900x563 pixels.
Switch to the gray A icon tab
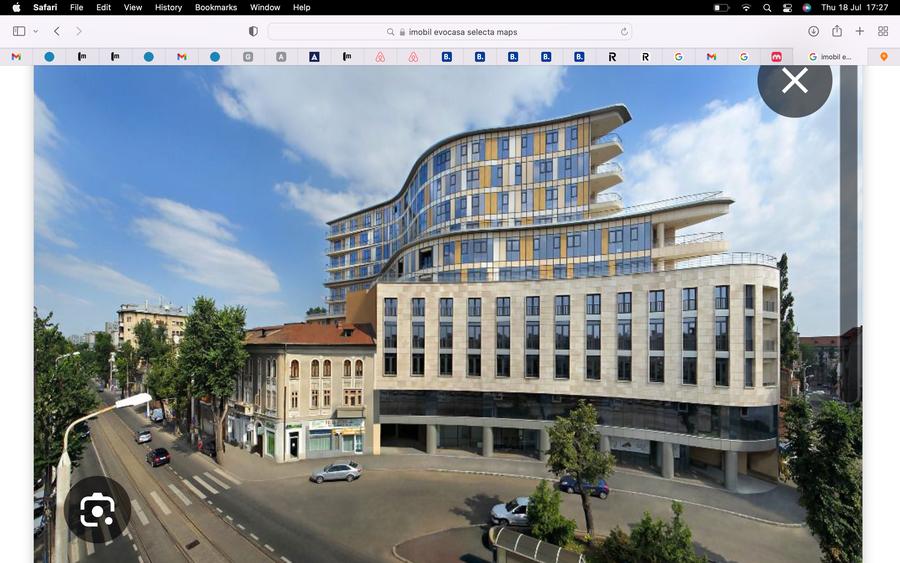point(281,57)
